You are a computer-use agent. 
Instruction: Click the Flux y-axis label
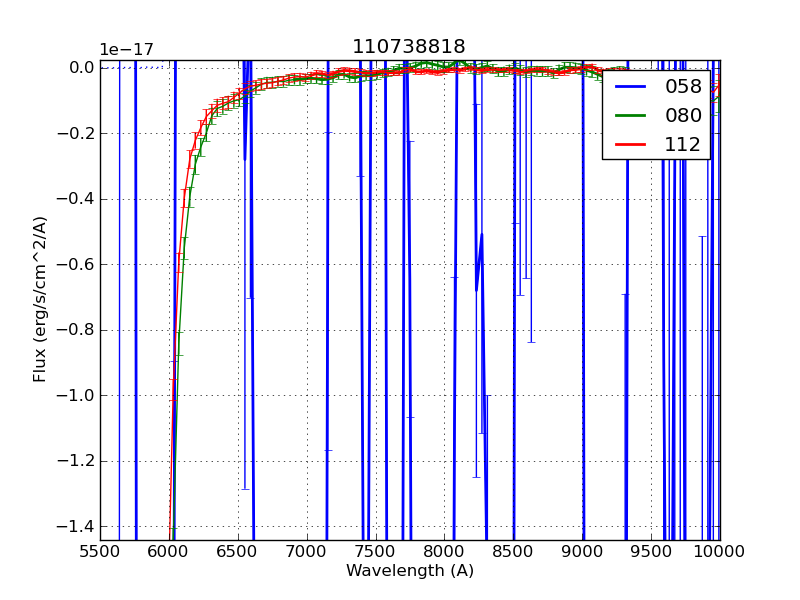click(40, 299)
